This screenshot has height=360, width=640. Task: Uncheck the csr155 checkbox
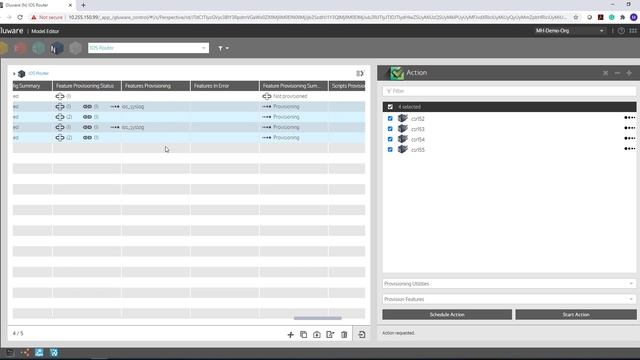390,150
